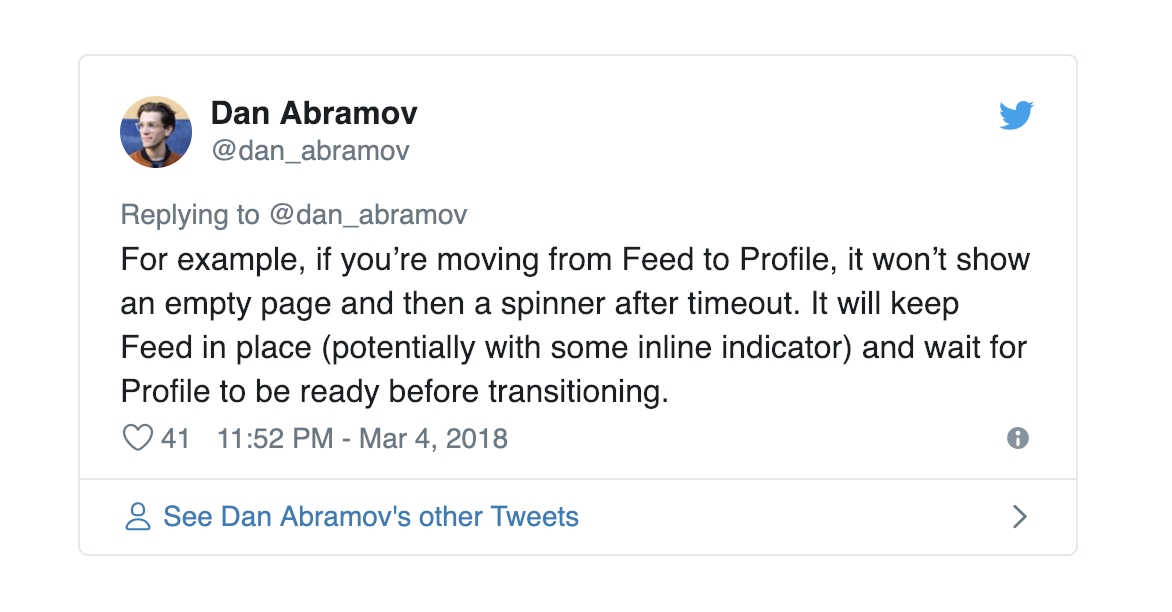Click the right chevron arrow in footer

(x=1020, y=516)
